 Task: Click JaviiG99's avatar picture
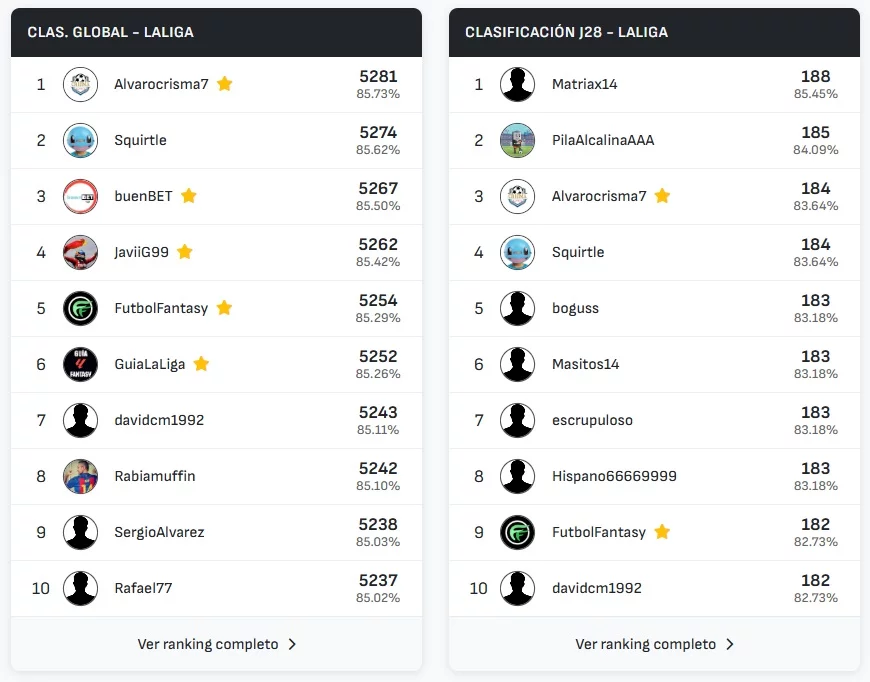click(80, 252)
